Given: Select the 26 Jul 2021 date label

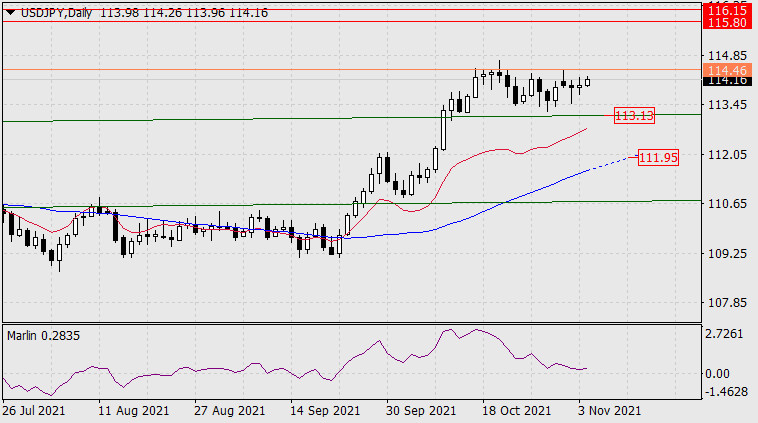Looking at the screenshot, I should tap(34, 411).
